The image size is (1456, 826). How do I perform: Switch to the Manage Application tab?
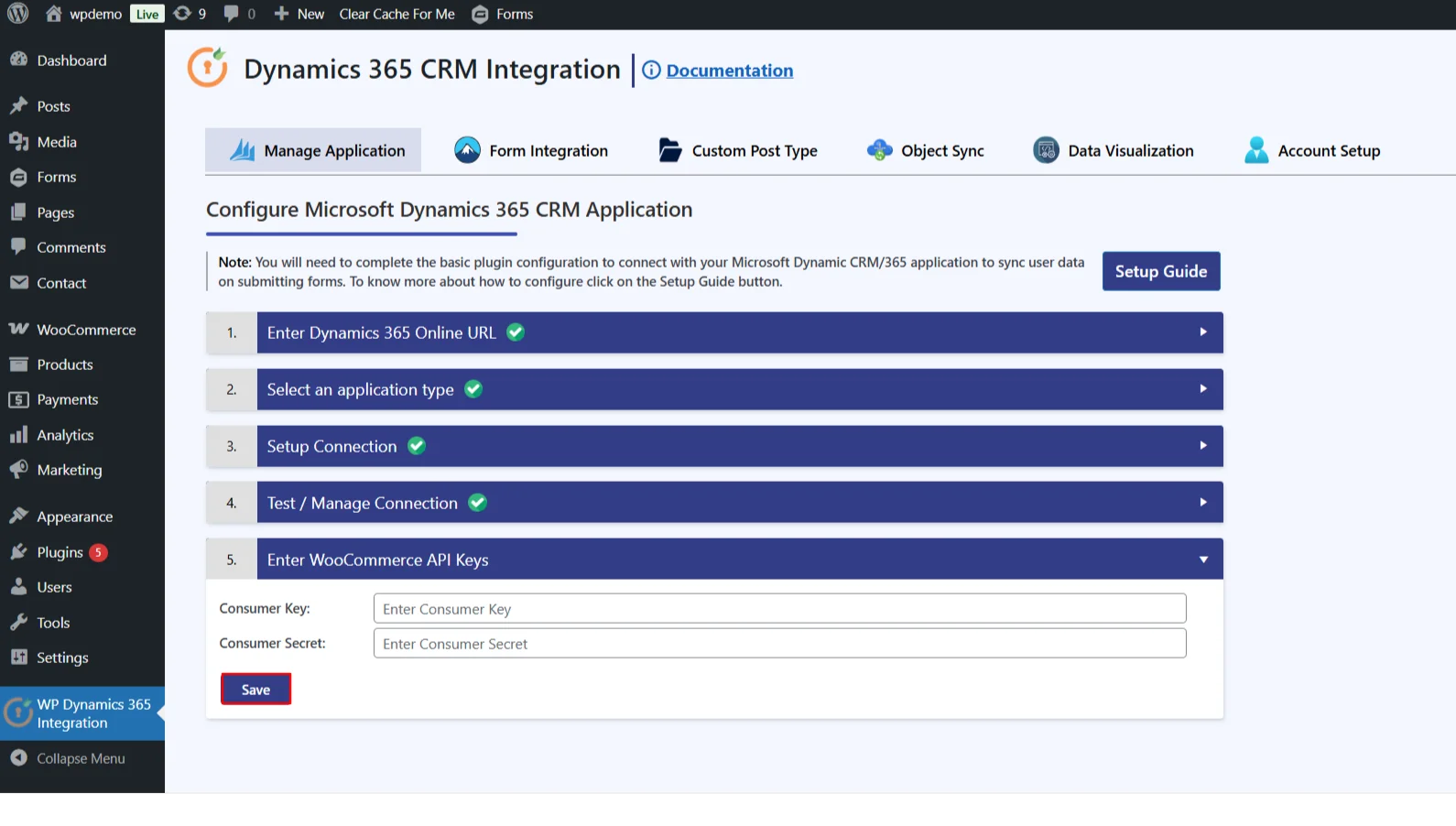pos(313,150)
